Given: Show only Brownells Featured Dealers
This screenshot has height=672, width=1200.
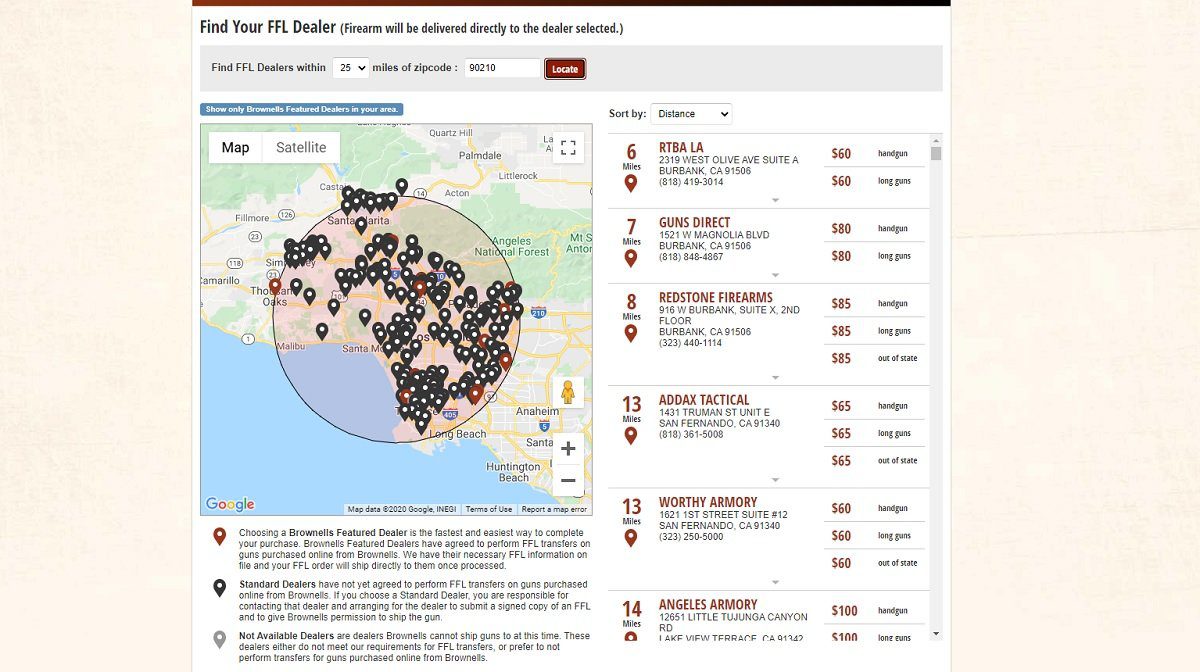Looking at the screenshot, I should 302,109.
